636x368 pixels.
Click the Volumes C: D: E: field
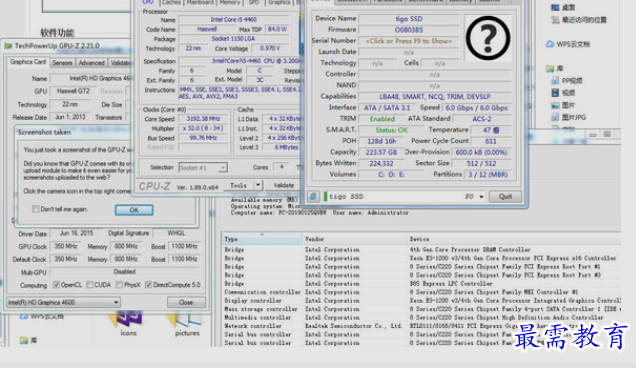point(391,174)
